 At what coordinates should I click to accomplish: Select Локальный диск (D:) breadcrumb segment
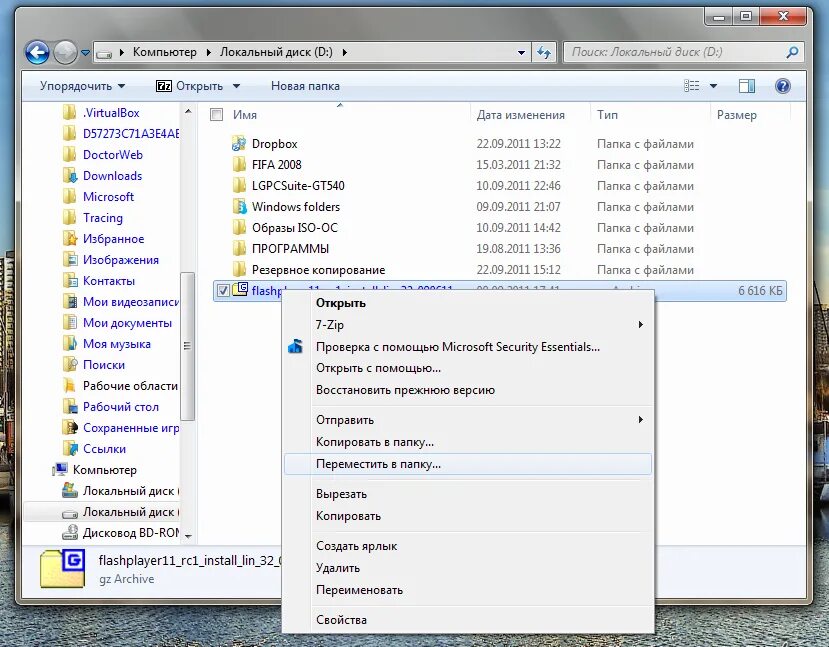[277, 52]
